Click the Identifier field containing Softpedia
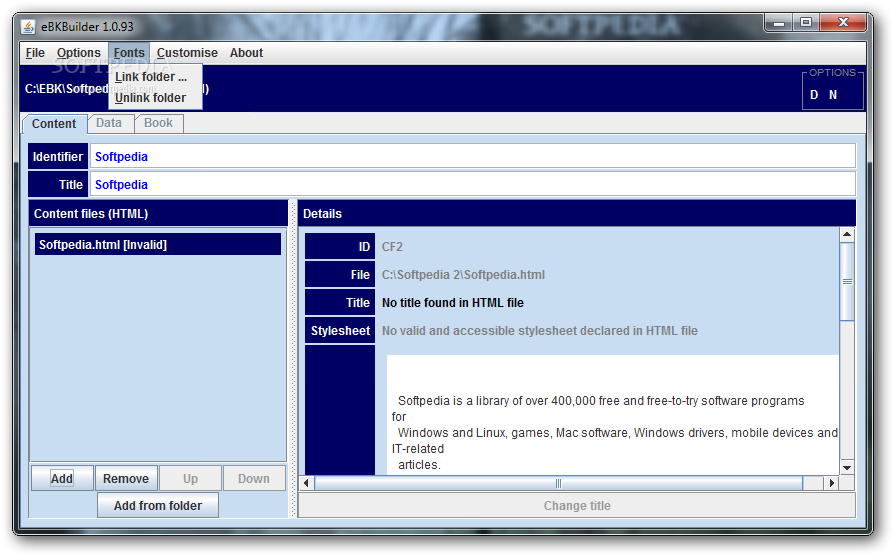This screenshot has width=894, height=556. coord(473,156)
